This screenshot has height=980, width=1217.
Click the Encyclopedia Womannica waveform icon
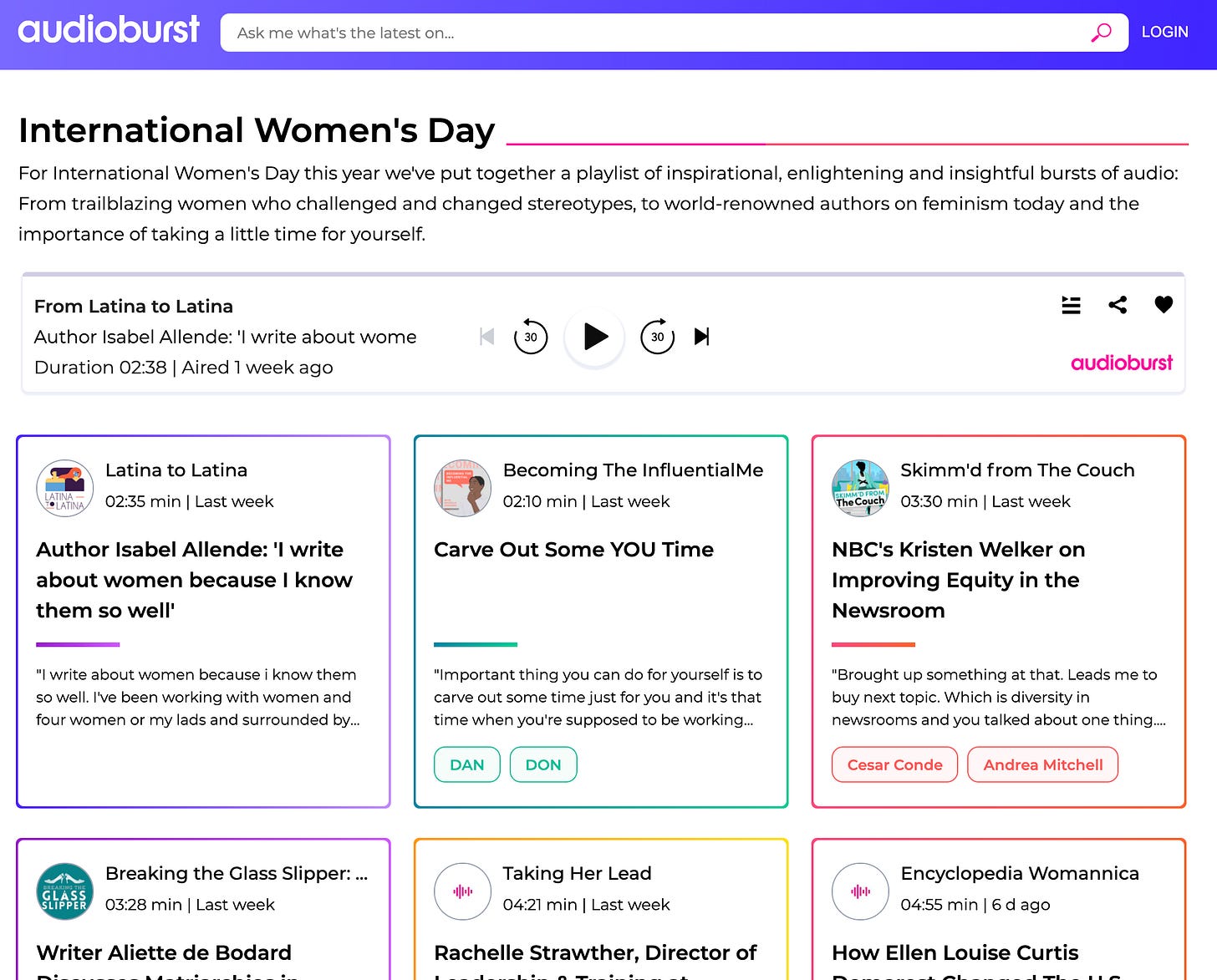(x=860, y=891)
